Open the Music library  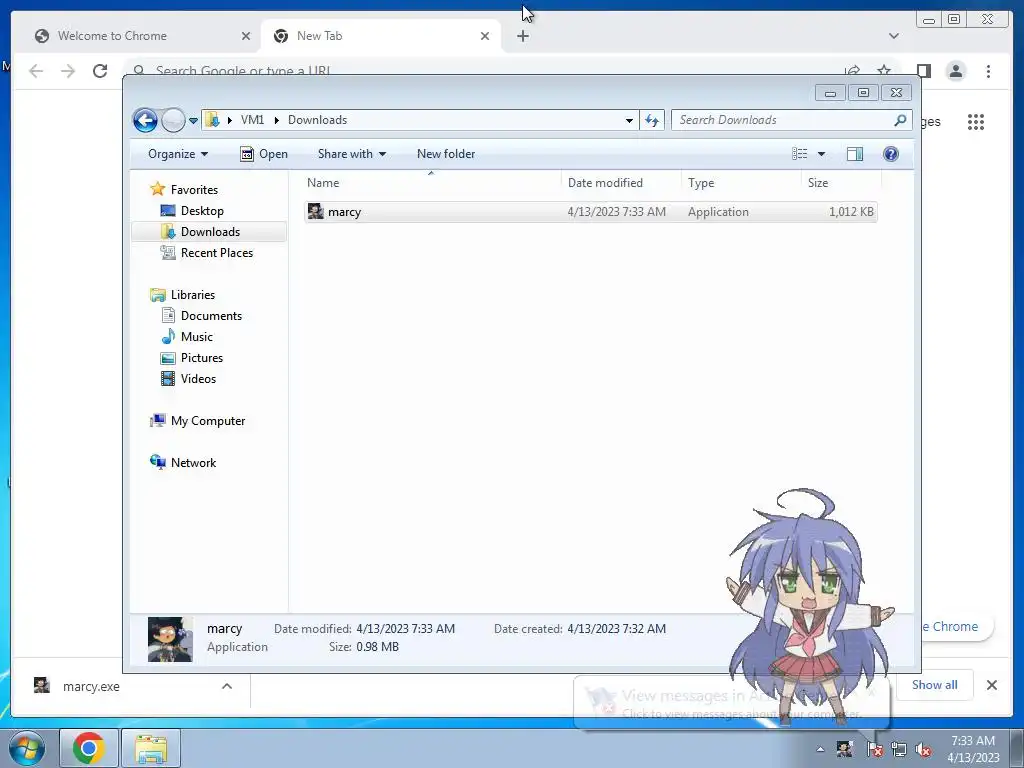[197, 337]
